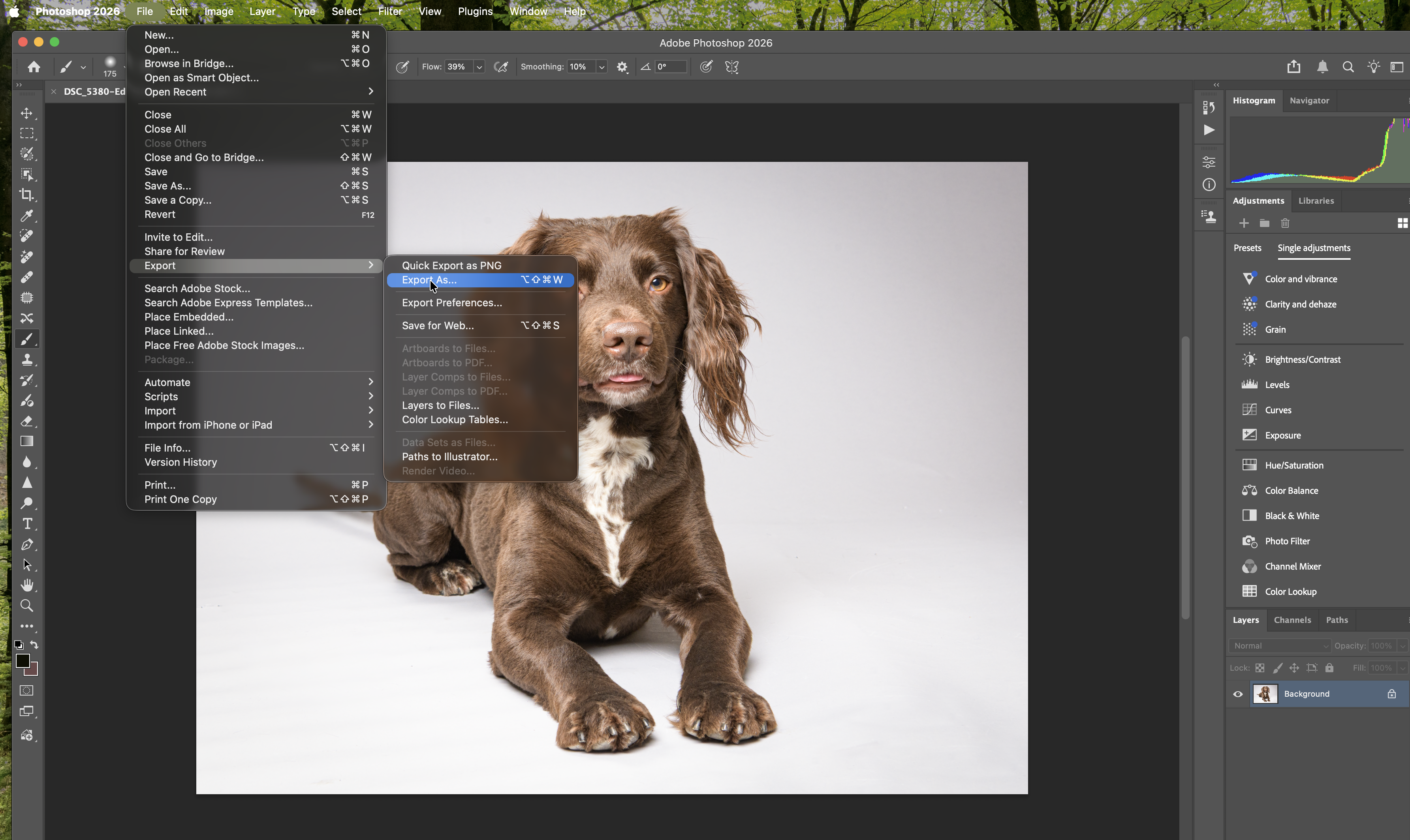Hide the Background layer
This screenshot has width=1410, height=840.
point(1238,694)
